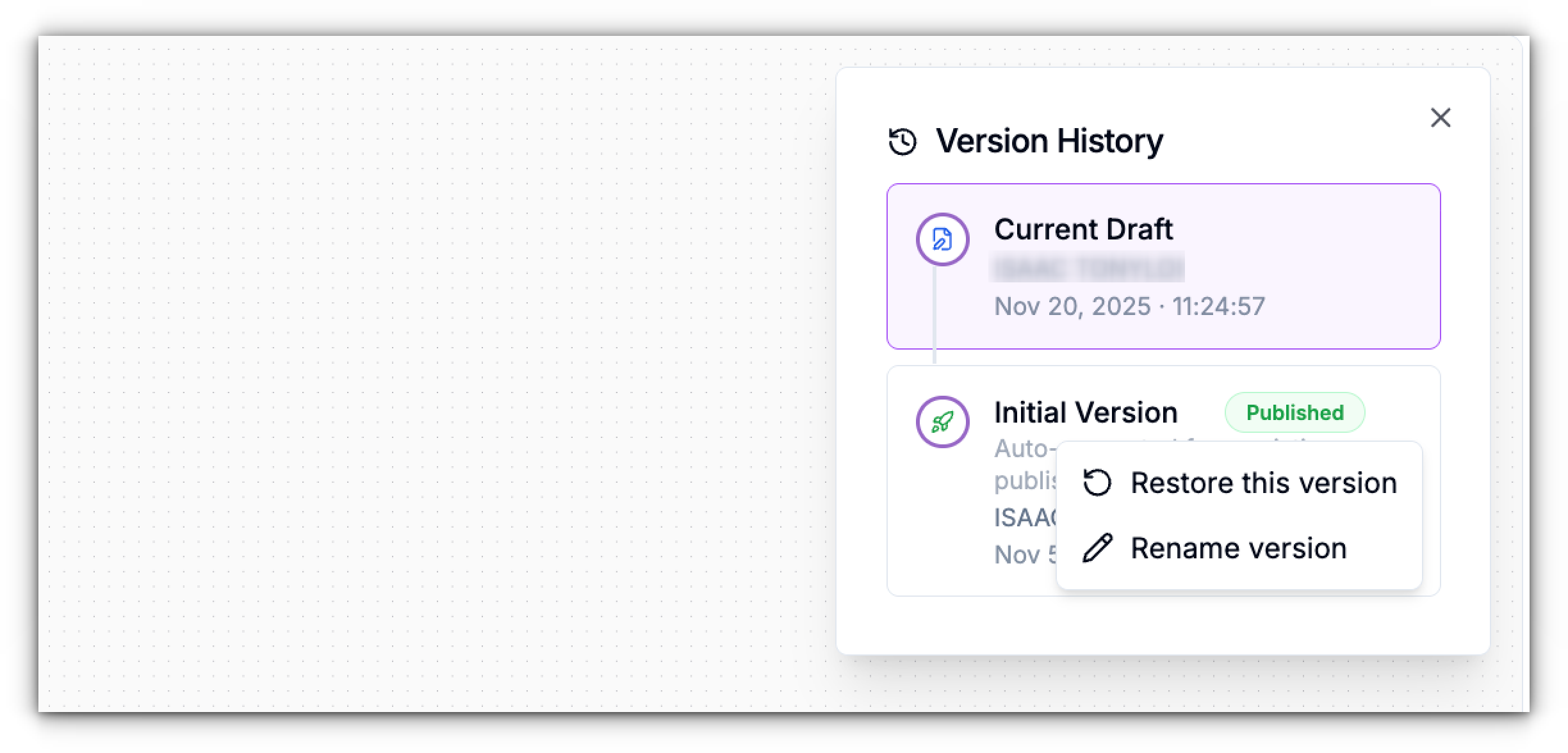Click the Nov 5 date on Initial Version

pyautogui.click(x=1022, y=555)
